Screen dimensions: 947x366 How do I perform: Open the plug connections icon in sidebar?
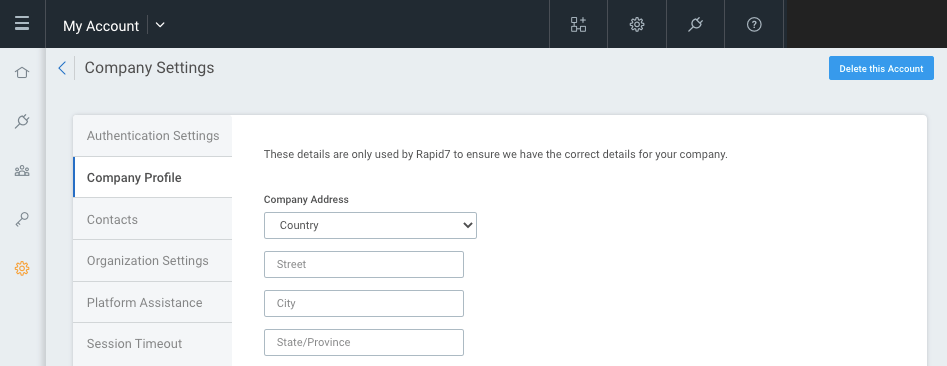coord(22,121)
